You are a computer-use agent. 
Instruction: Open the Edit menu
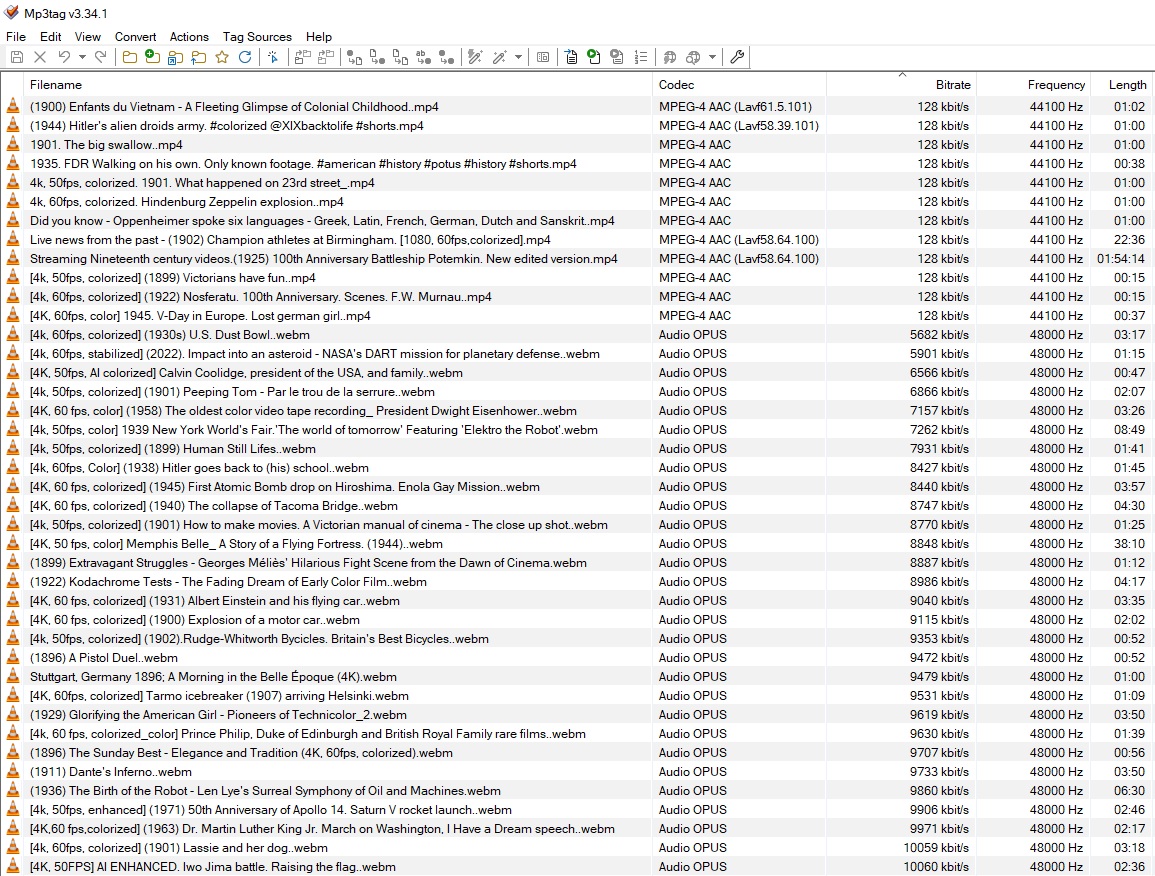point(50,37)
